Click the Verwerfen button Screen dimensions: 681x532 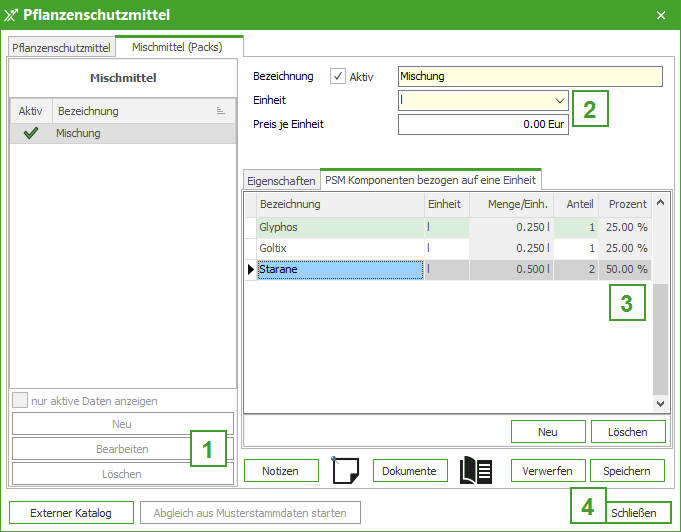(547, 471)
